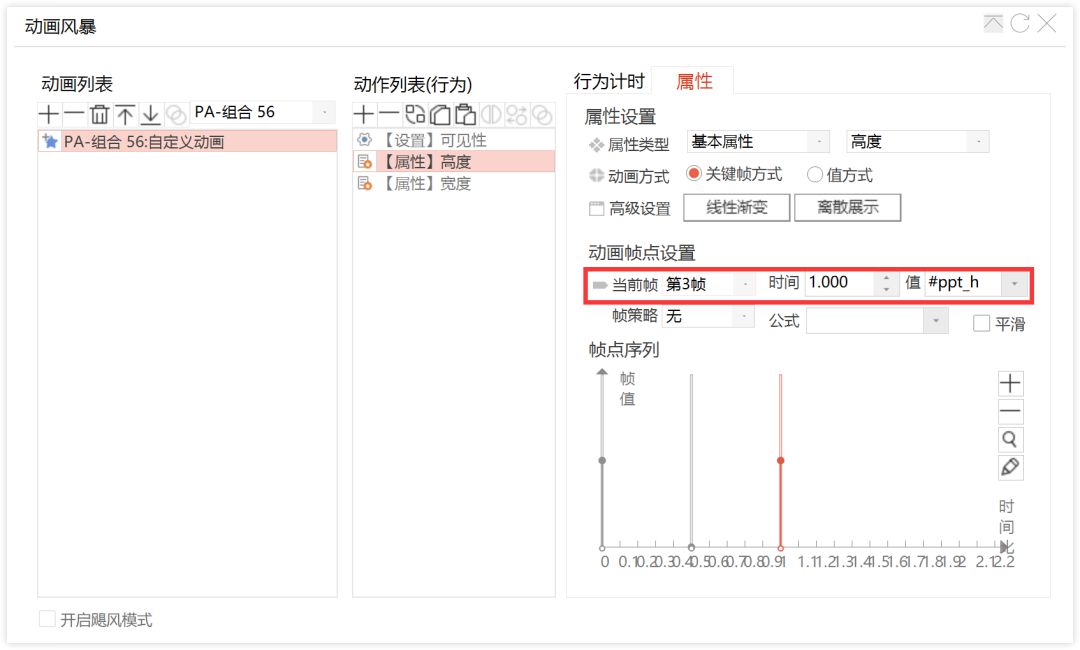
Task: Click the 时间 1.000 input field
Action: tap(840, 283)
